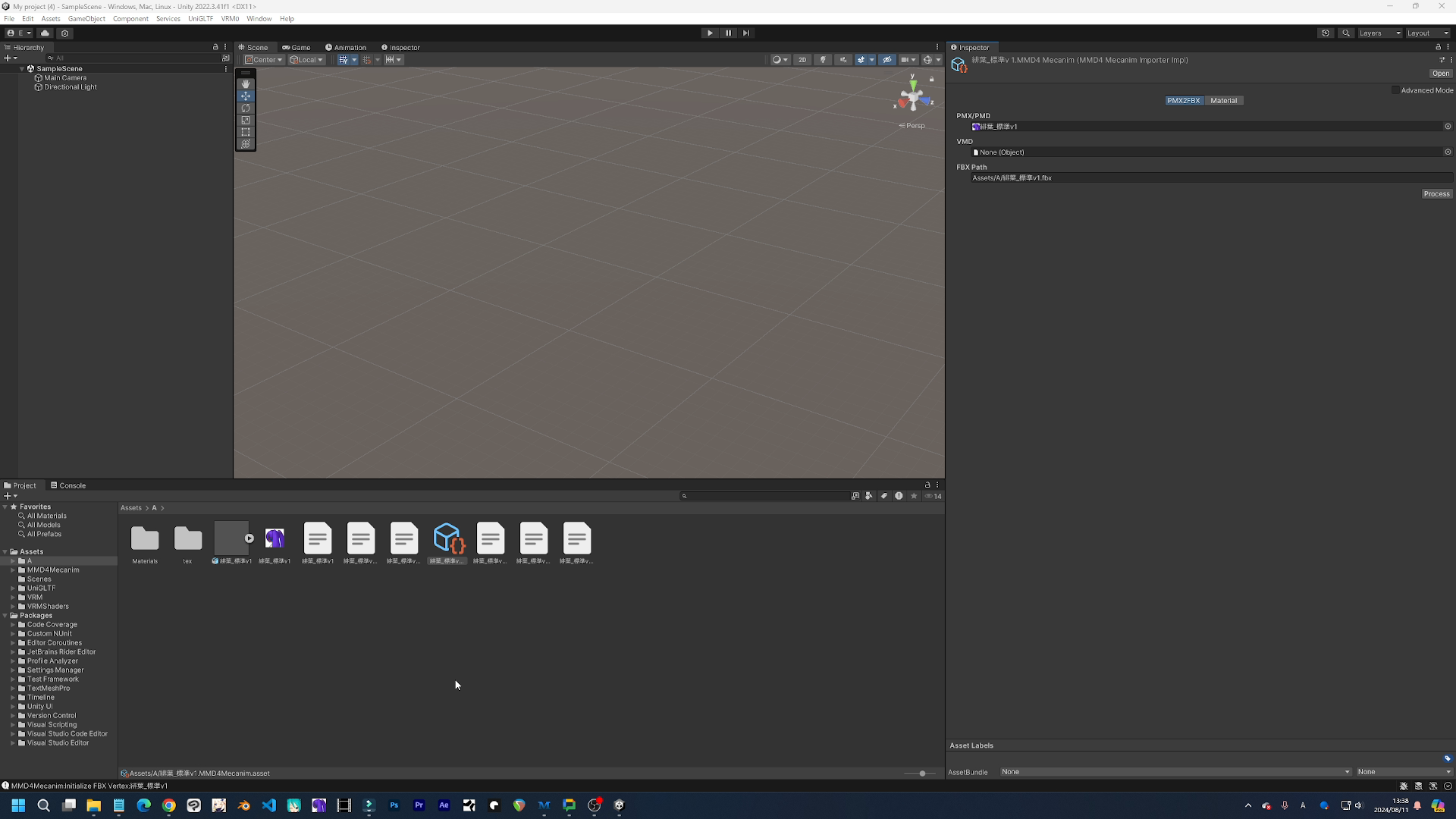Toggle the 2D view mode
This screenshot has height=819, width=1456.
coord(802,60)
